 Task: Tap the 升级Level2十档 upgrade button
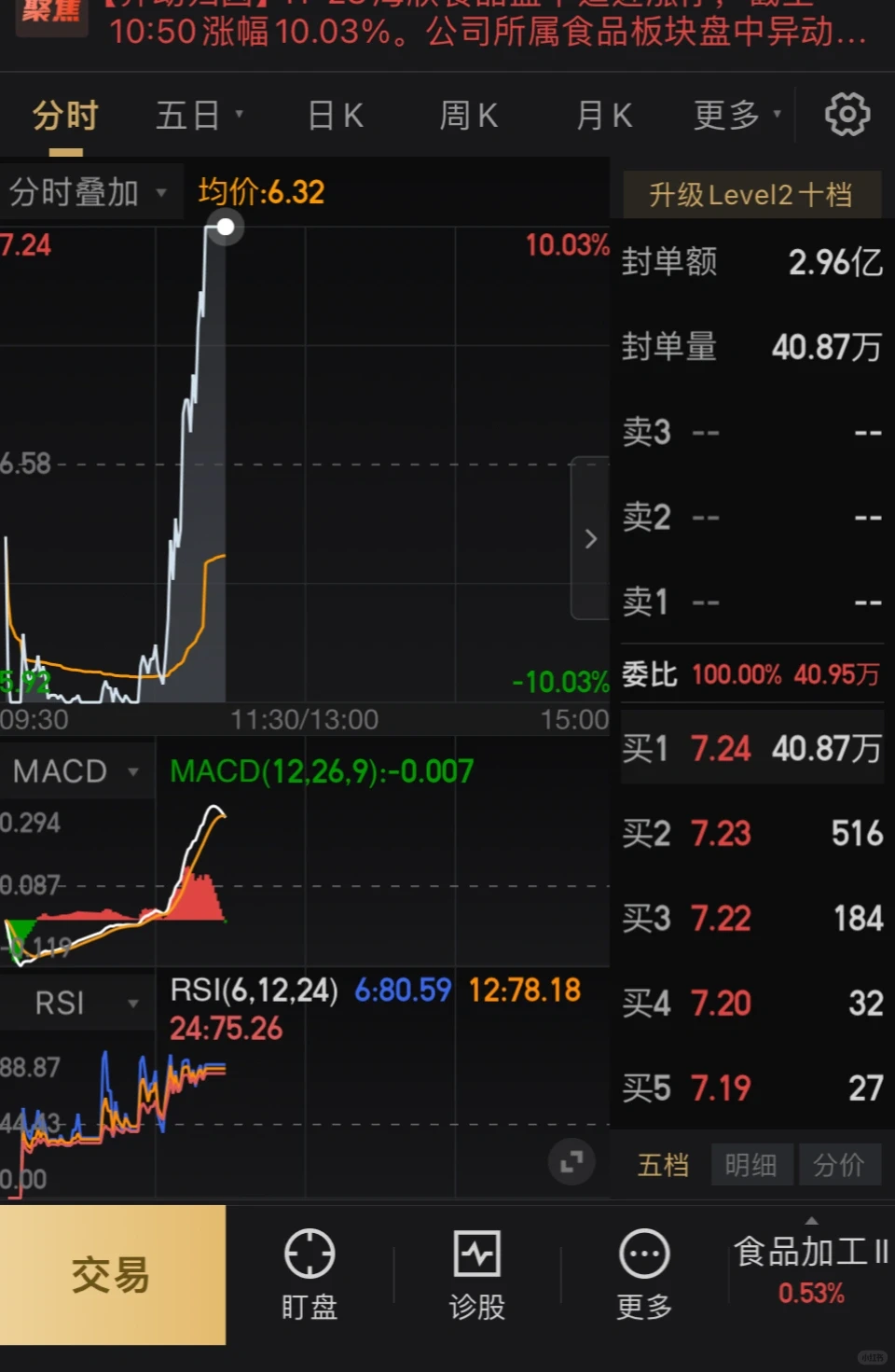[751, 194]
